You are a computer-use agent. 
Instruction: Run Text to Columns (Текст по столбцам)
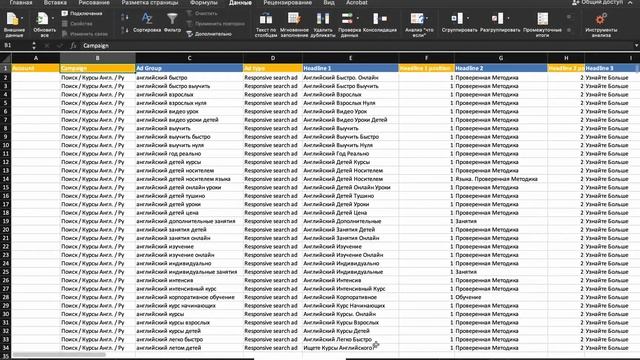pos(266,24)
